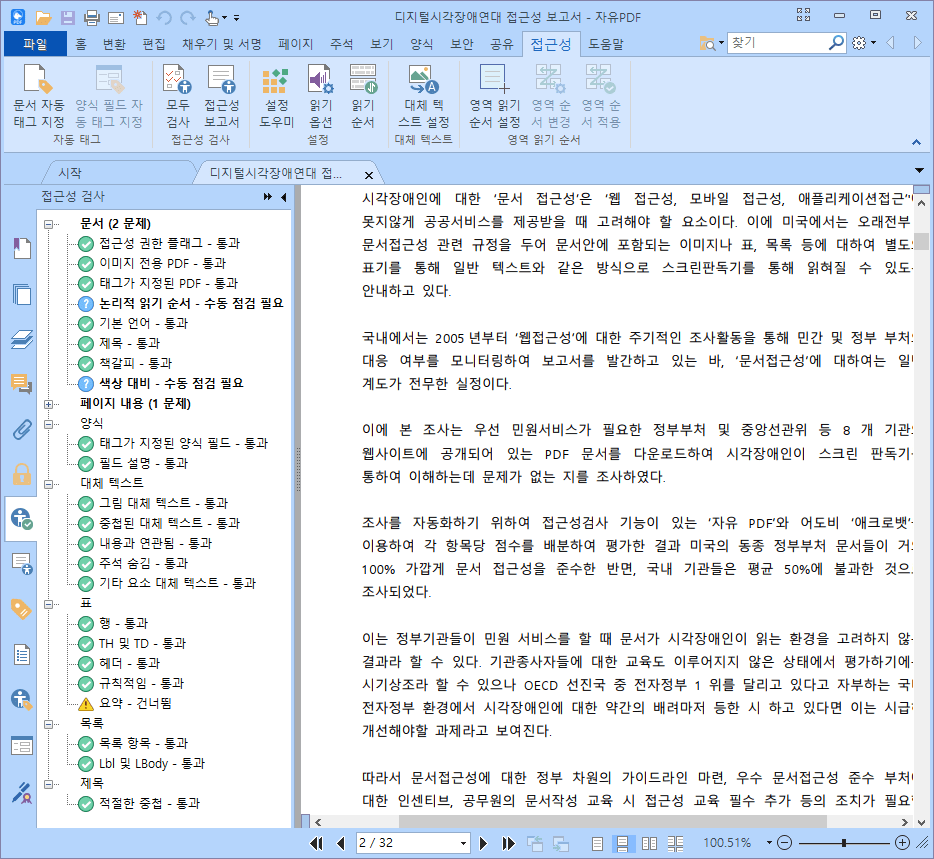This screenshot has width=934, height=859.
Task: Click the vertical scrollbar thumb
Action: [x=922, y=242]
